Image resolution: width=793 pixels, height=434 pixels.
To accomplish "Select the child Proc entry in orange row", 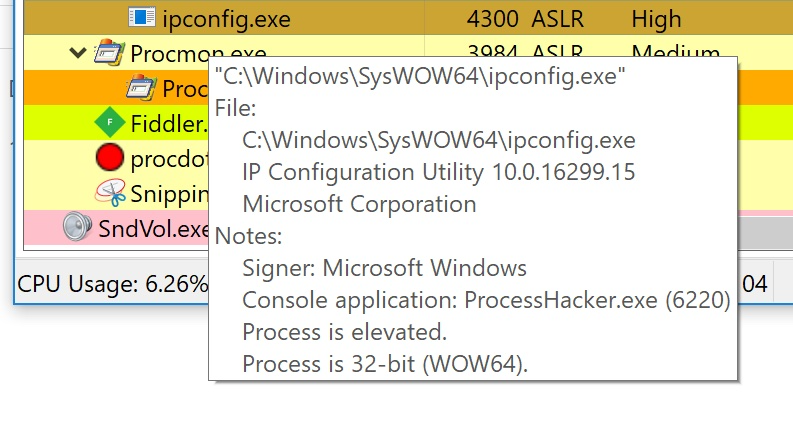I will pos(185,89).
